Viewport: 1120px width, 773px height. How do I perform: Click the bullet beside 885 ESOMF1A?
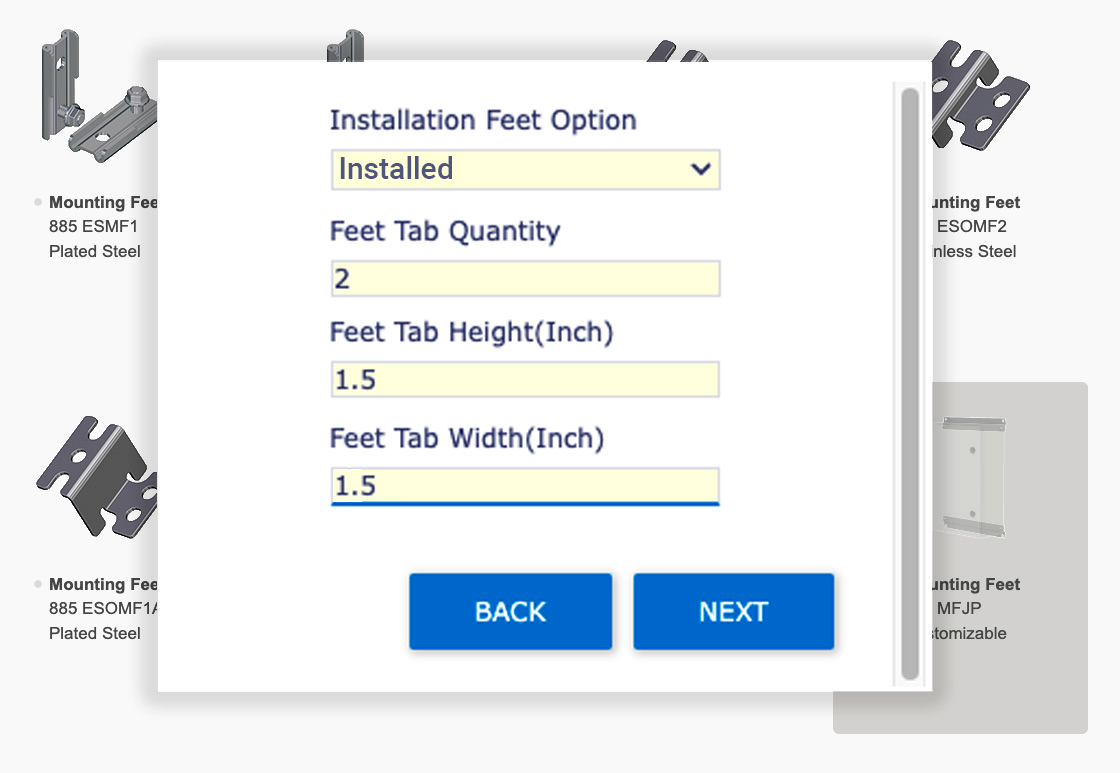[38, 584]
